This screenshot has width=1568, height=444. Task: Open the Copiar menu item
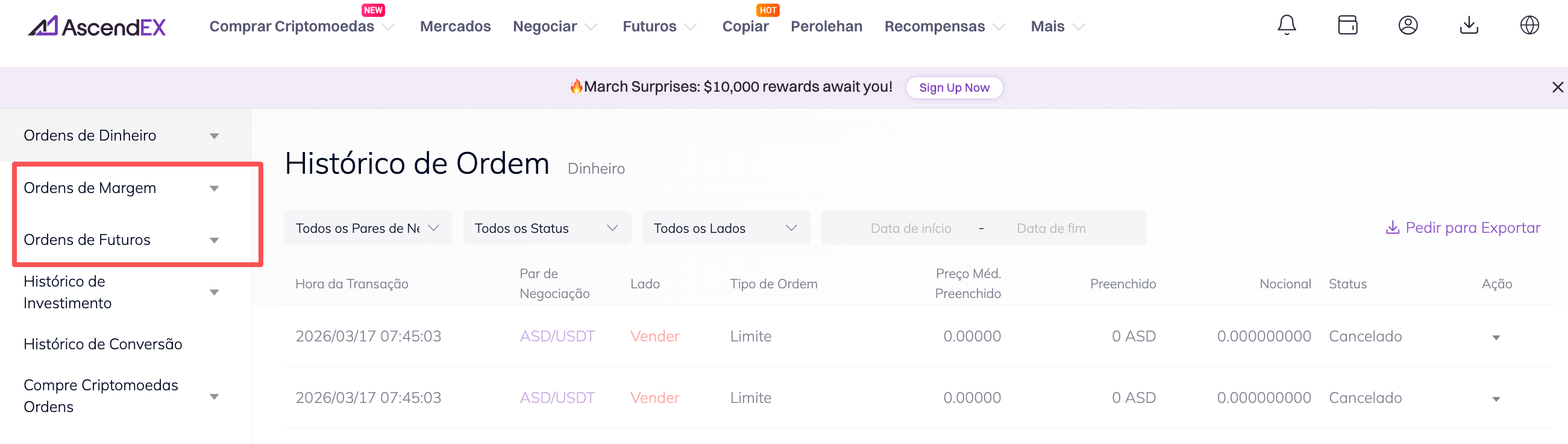coord(745,26)
